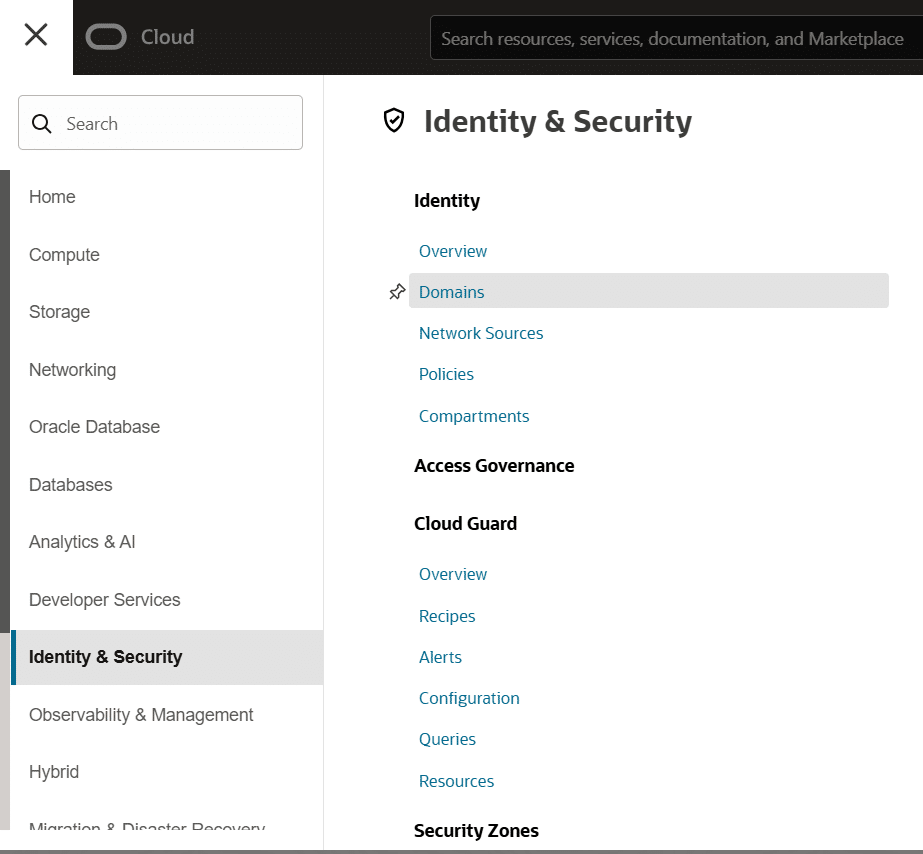Viewport: 923px width, 854px height.
Task: Open Cloud Guard Resources
Action: pos(456,781)
